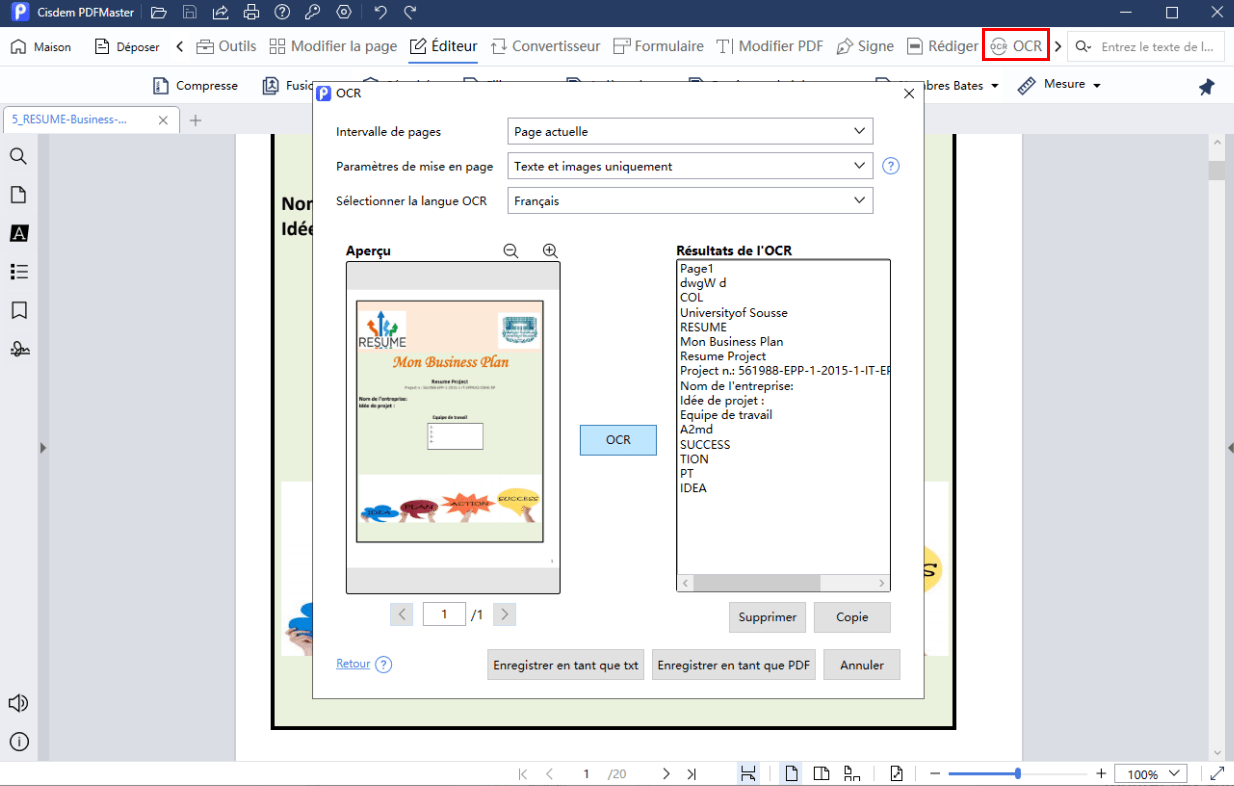Image resolution: width=1234 pixels, height=786 pixels.
Task: Open the page thumbnails sidebar icon
Action: point(18,194)
